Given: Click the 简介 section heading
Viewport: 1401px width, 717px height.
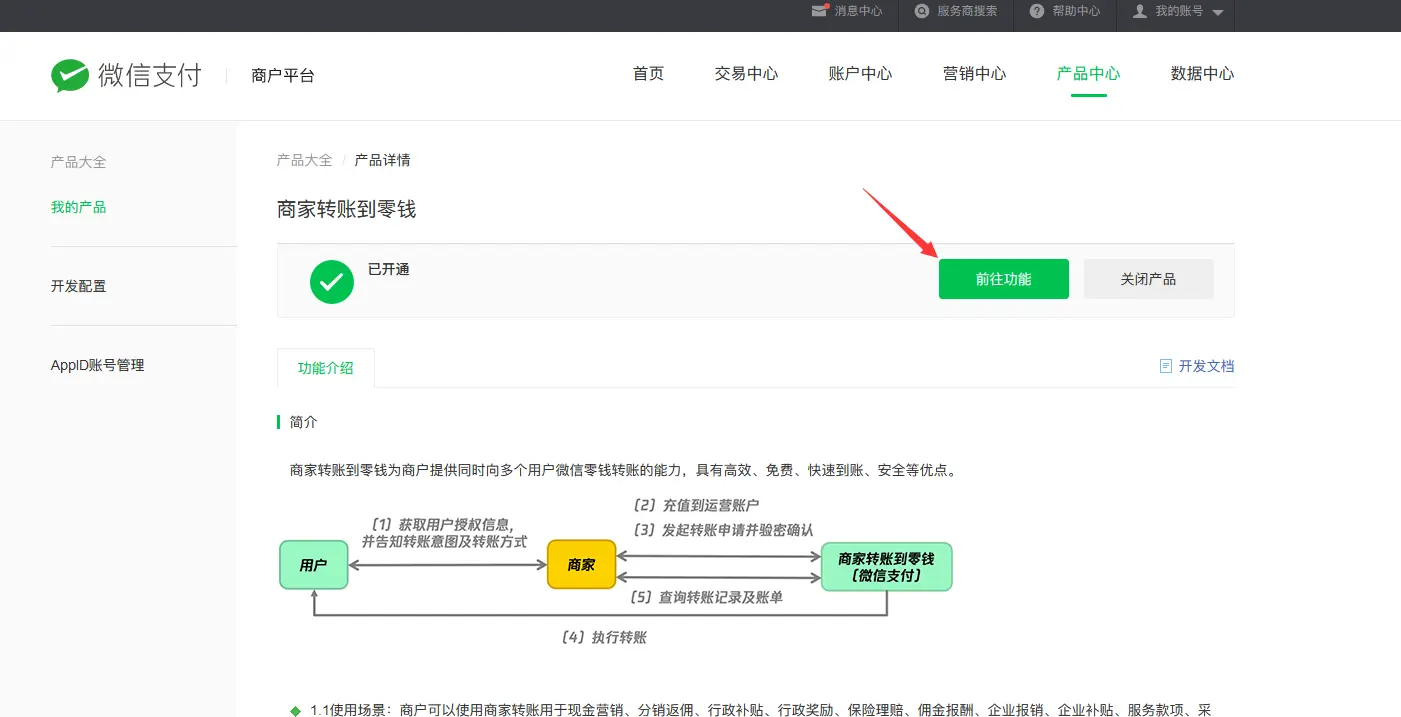Looking at the screenshot, I should [x=303, y=422].
